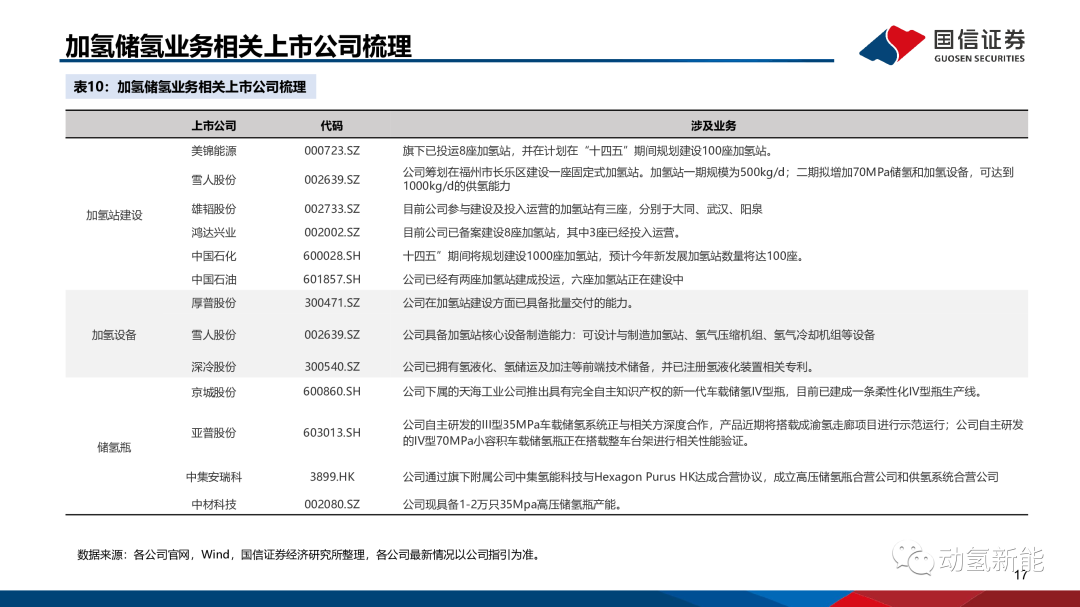Select the 数据来源 footnote line

pyautogui.click(x=310, y=555)
